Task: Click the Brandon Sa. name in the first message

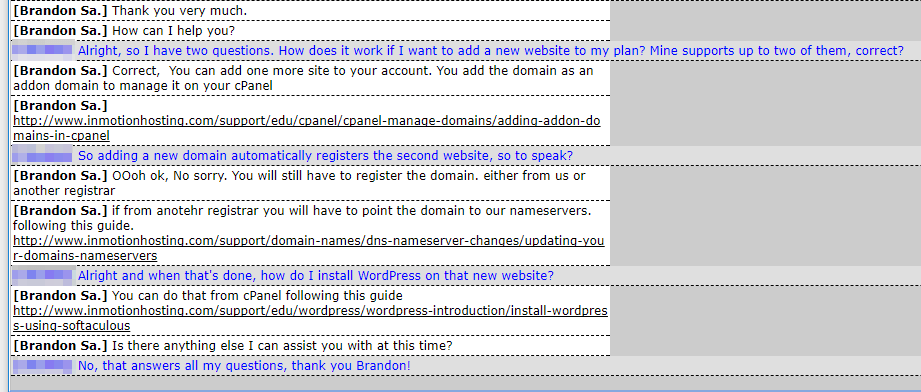Action: [x=60, y=11]
